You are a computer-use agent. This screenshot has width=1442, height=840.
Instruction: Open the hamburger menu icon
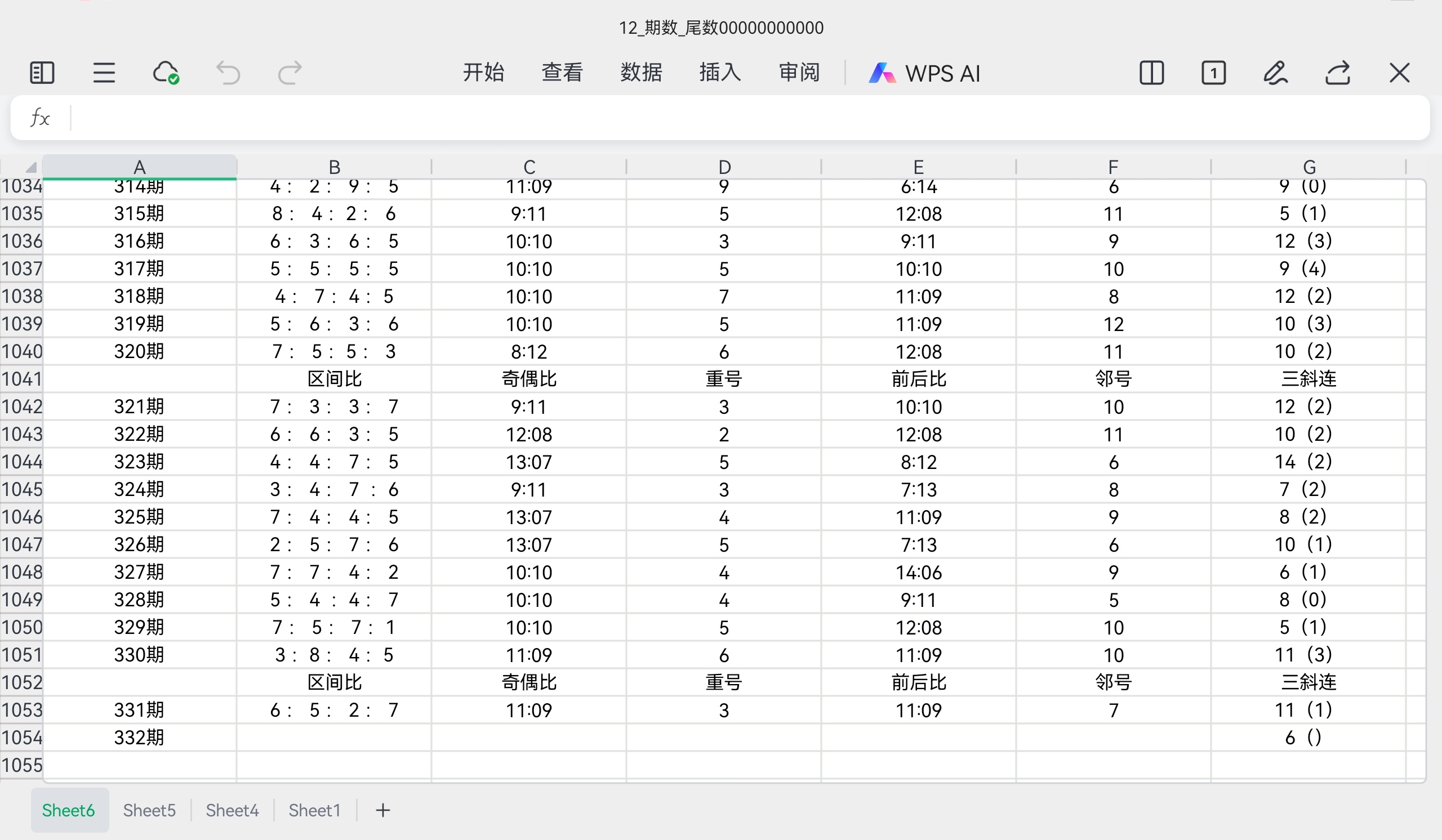click(x=104, y=73)
